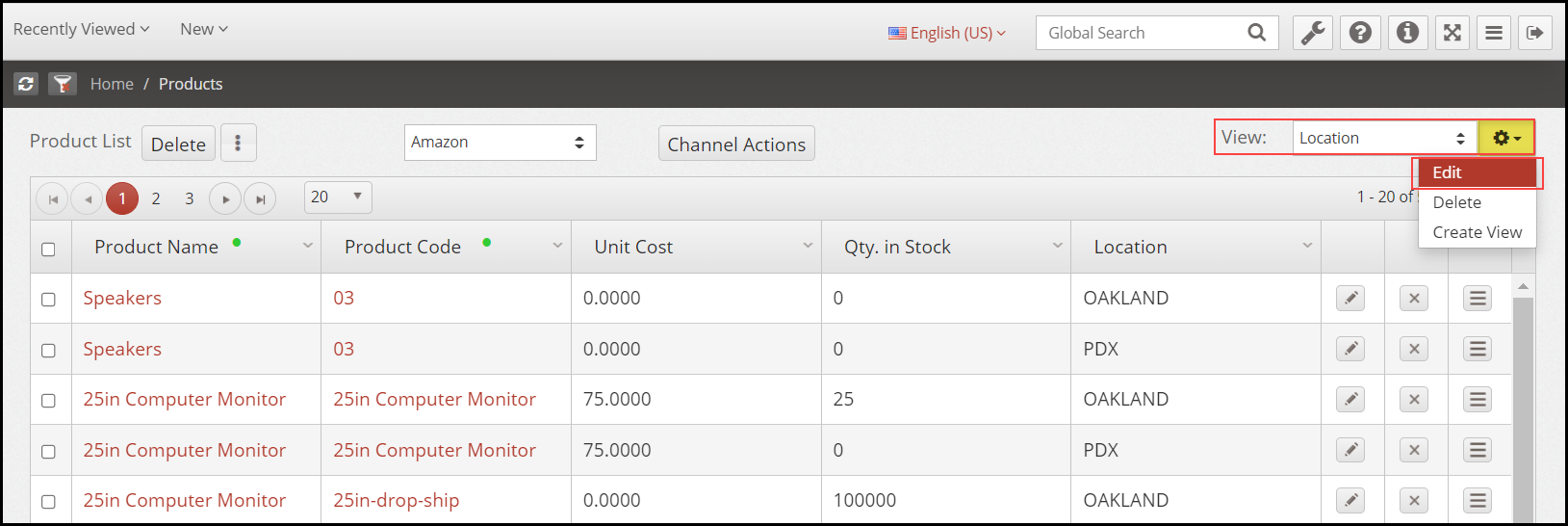Expand Product Code column menu arrow
This screenshot has width=1568, height=526.
coord(557,246)
